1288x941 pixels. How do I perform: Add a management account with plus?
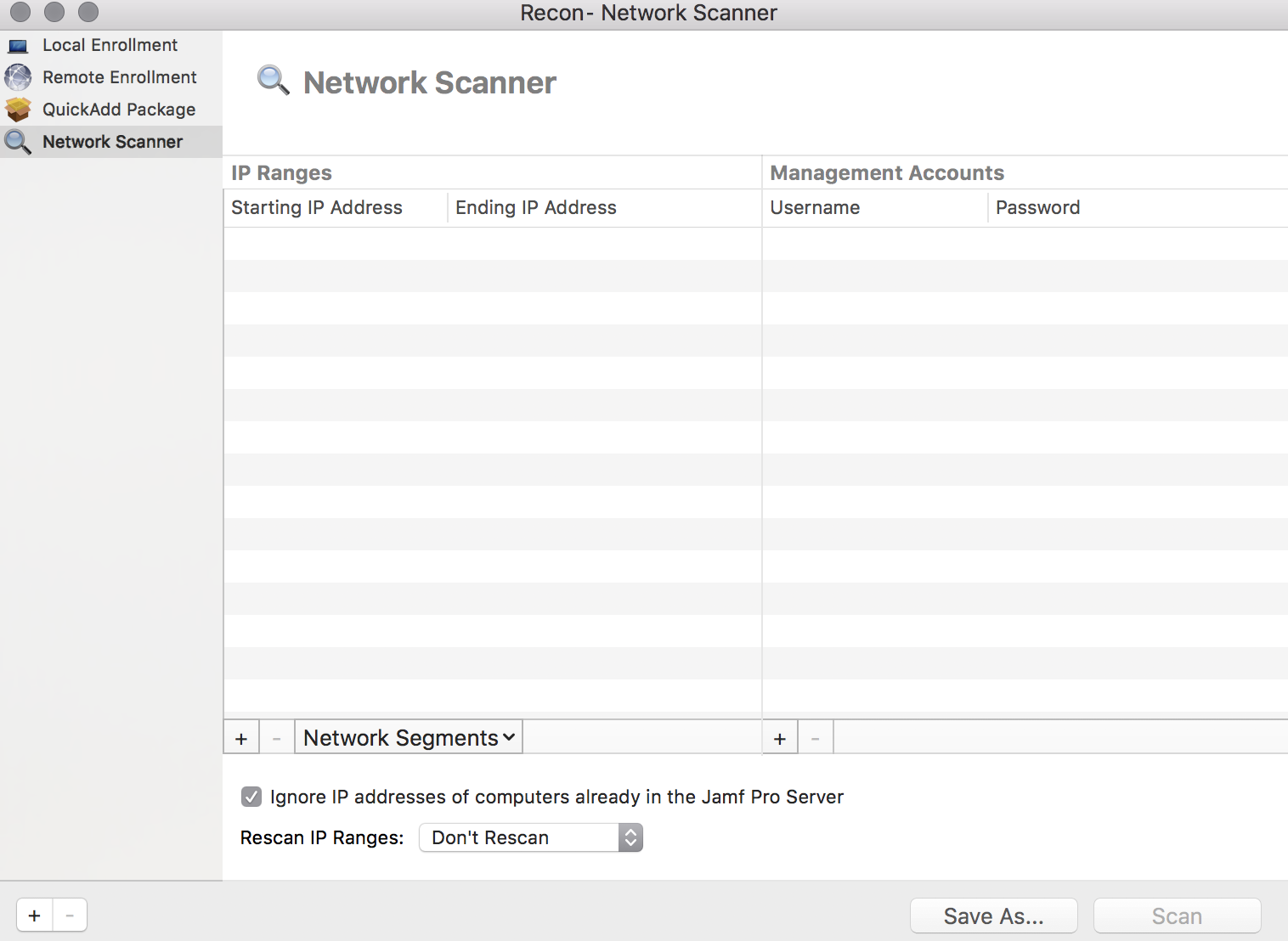(780, 738)
